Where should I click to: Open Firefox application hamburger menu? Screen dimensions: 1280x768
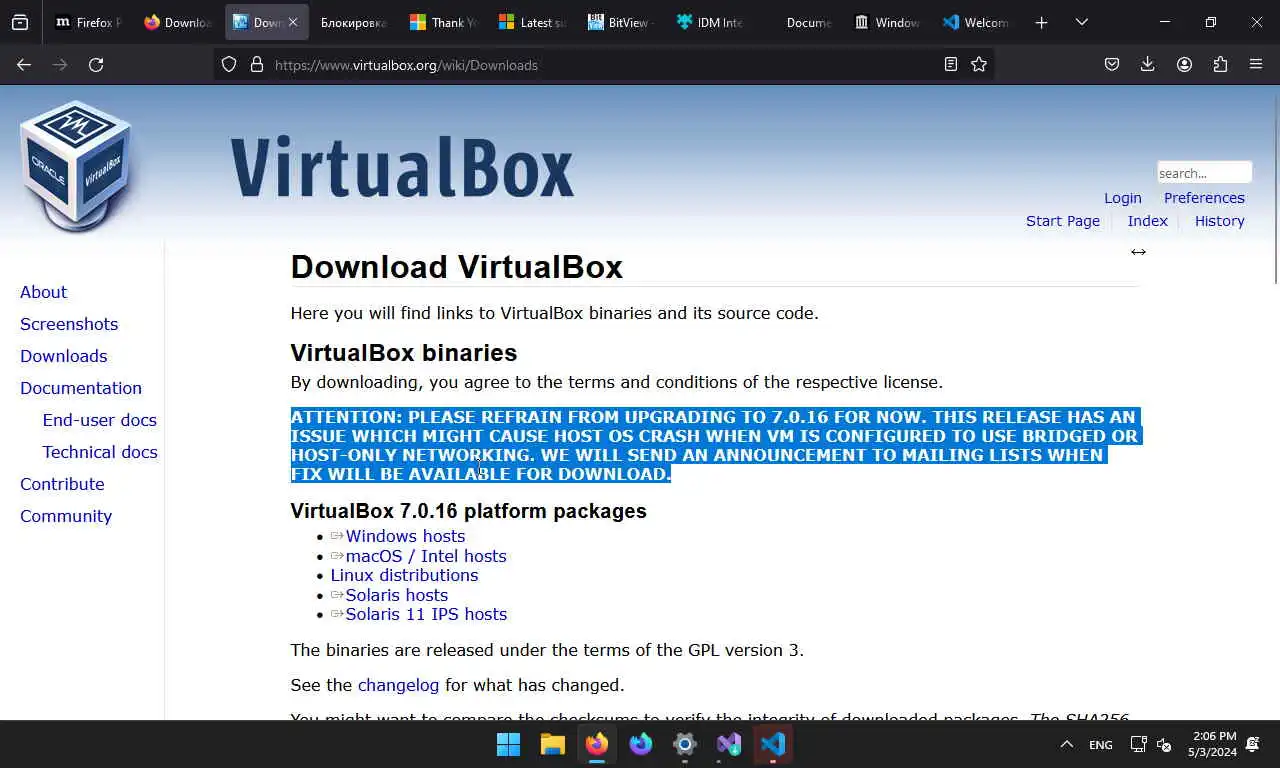(x=1256, y=64)
